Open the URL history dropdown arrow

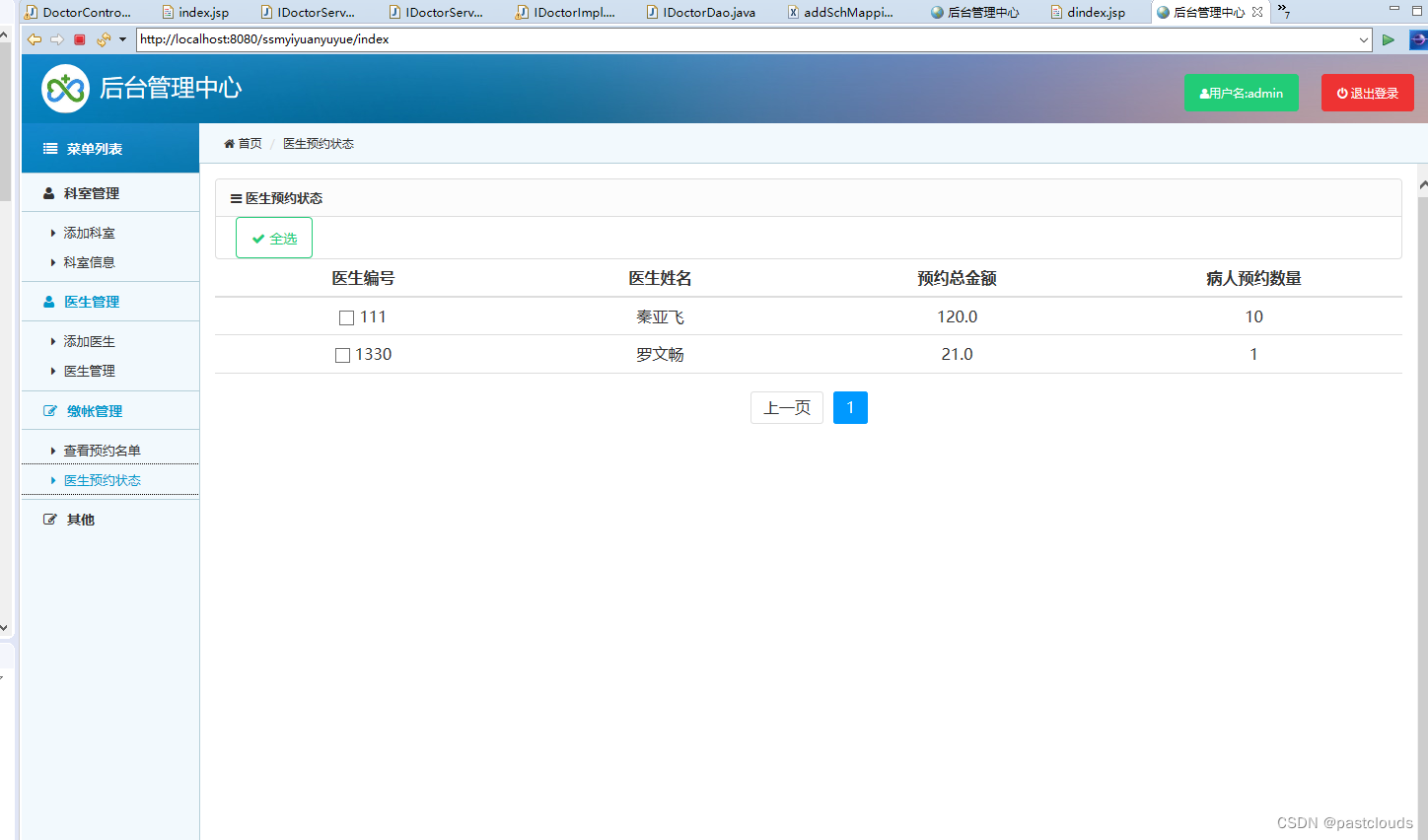(x=1364, y=39)
